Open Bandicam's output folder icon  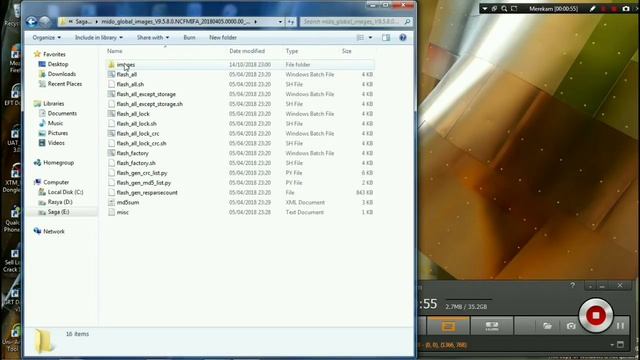click(x=547, y=326)
